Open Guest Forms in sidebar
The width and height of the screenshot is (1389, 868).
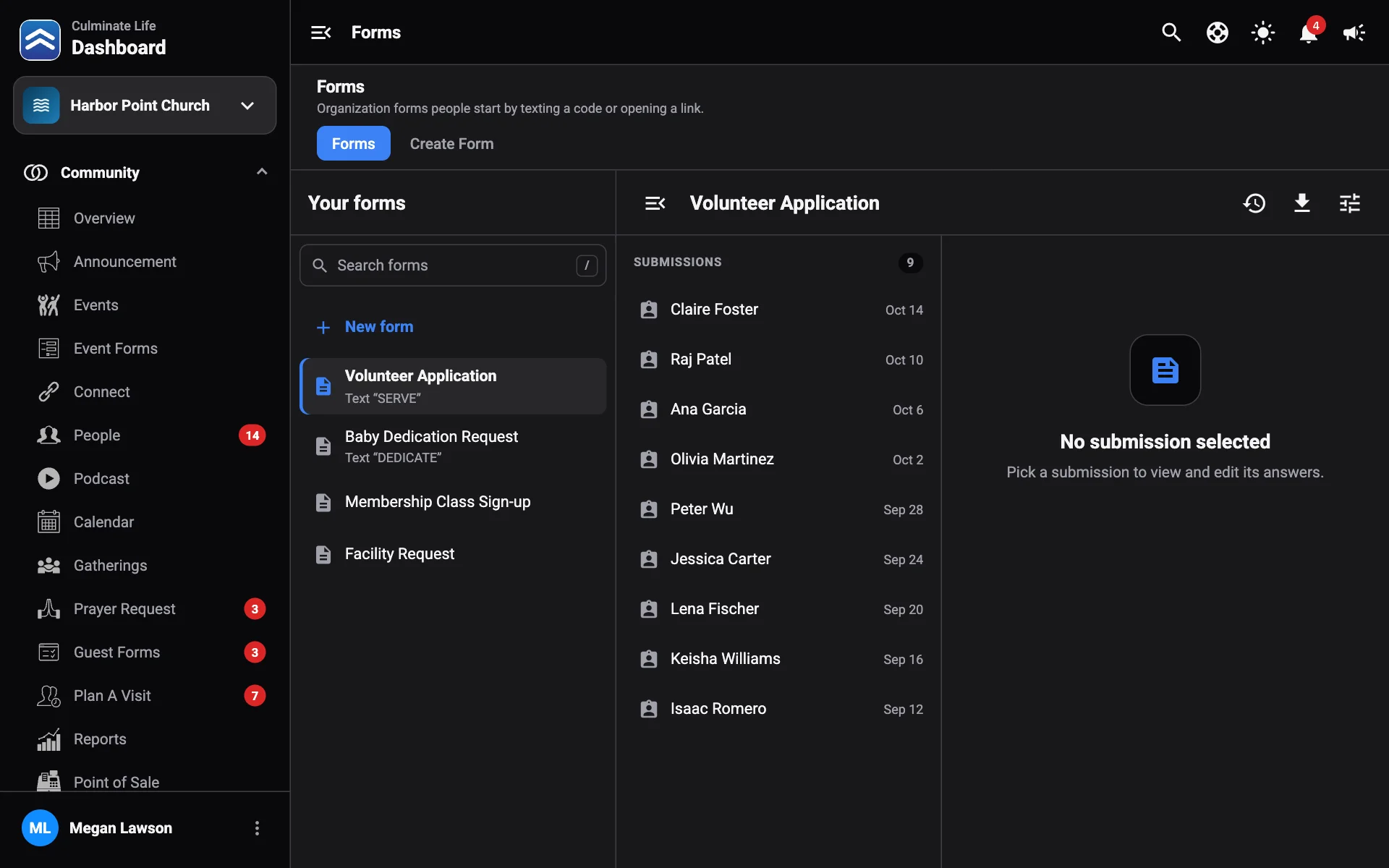click(145, 652)
